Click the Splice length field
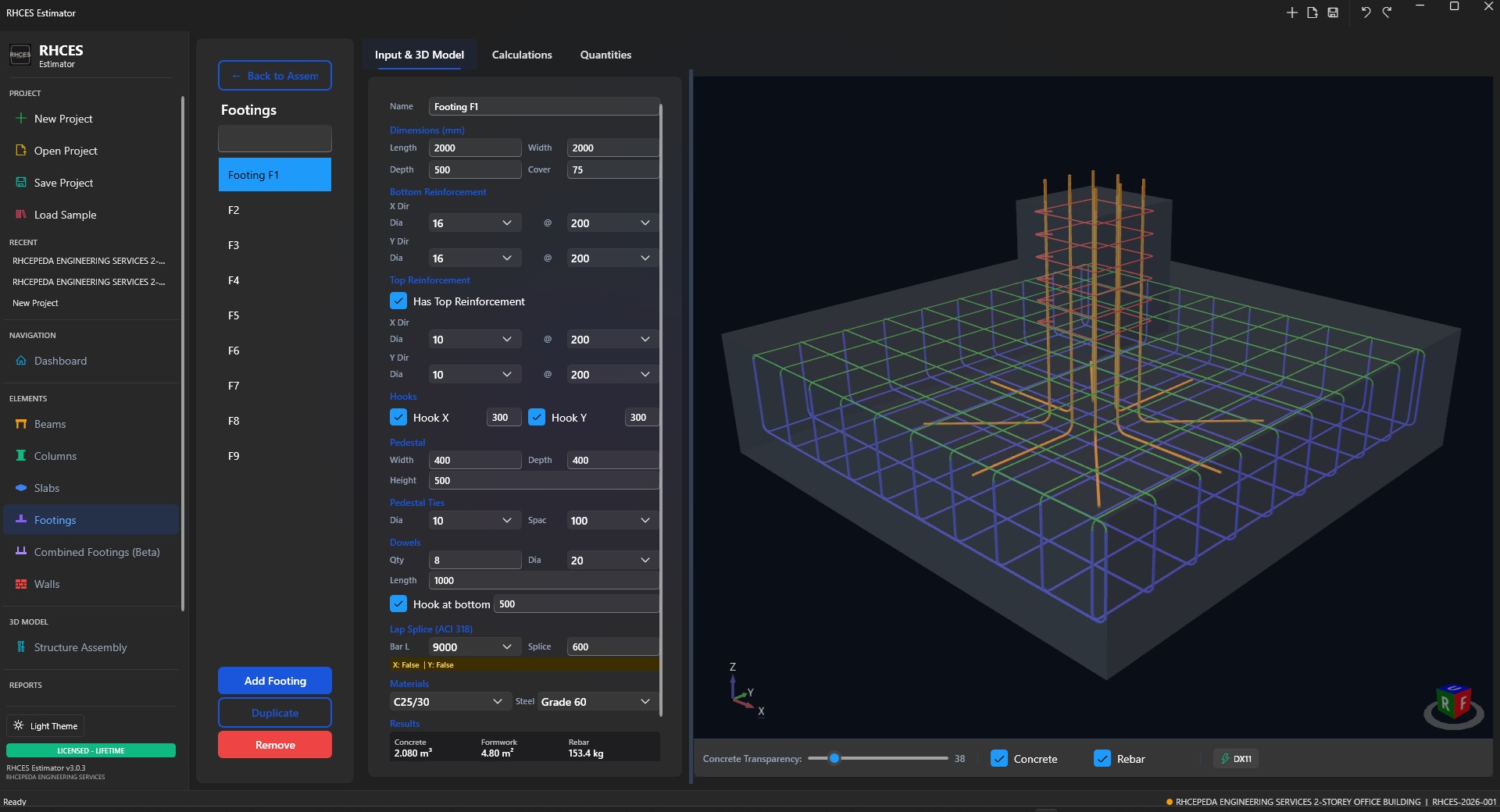The image size is (1500, 812). pyautogui.click(x=612, y=647)
